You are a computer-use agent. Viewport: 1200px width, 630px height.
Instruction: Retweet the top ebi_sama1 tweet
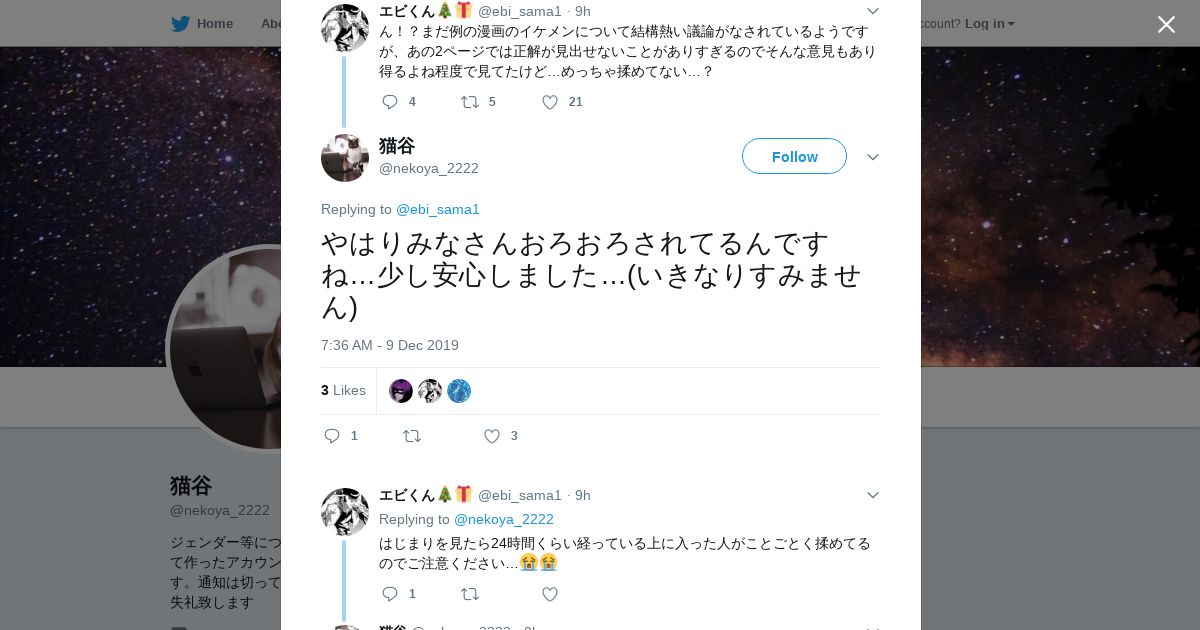pos(469,102)
